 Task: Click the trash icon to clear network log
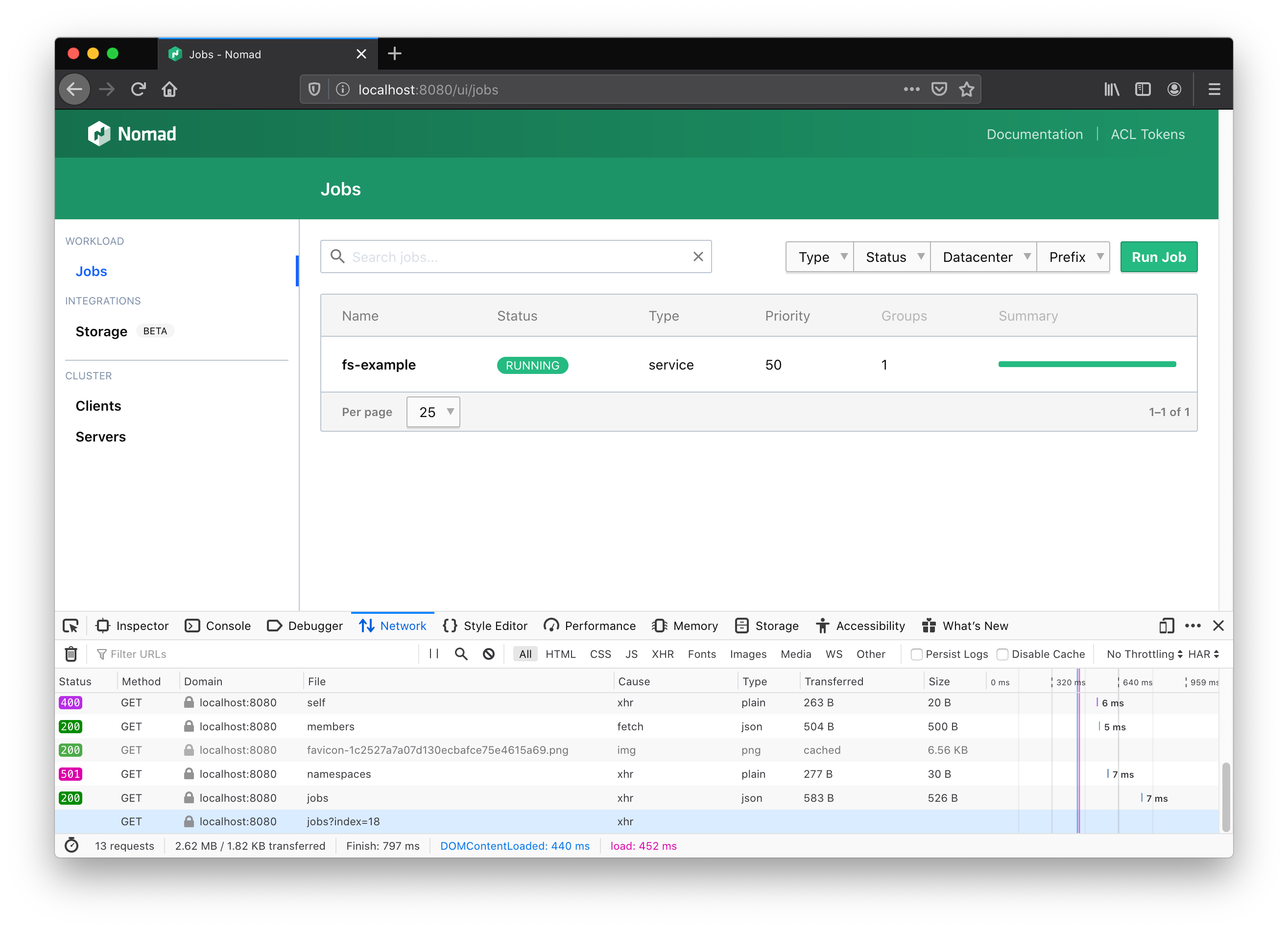pyautogui.click(x=71, y=654)
